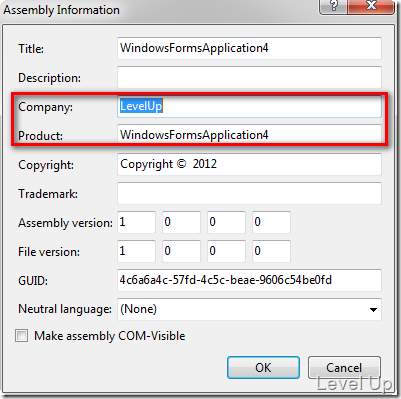Click the File version minor number box
The width and height of the screenshot is (401, 399).
(181, 251)
